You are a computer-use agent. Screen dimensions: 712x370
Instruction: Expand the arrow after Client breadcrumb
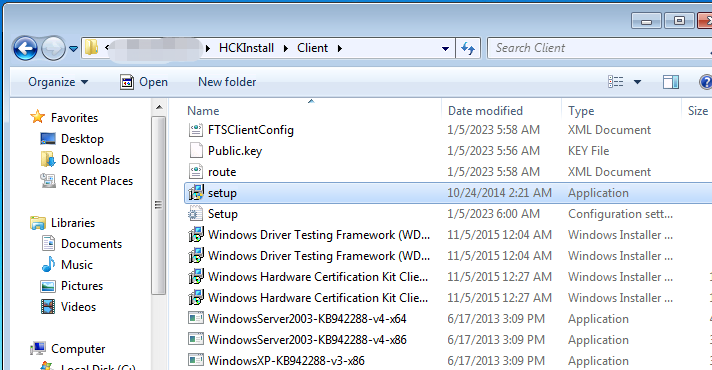point(340,48)
